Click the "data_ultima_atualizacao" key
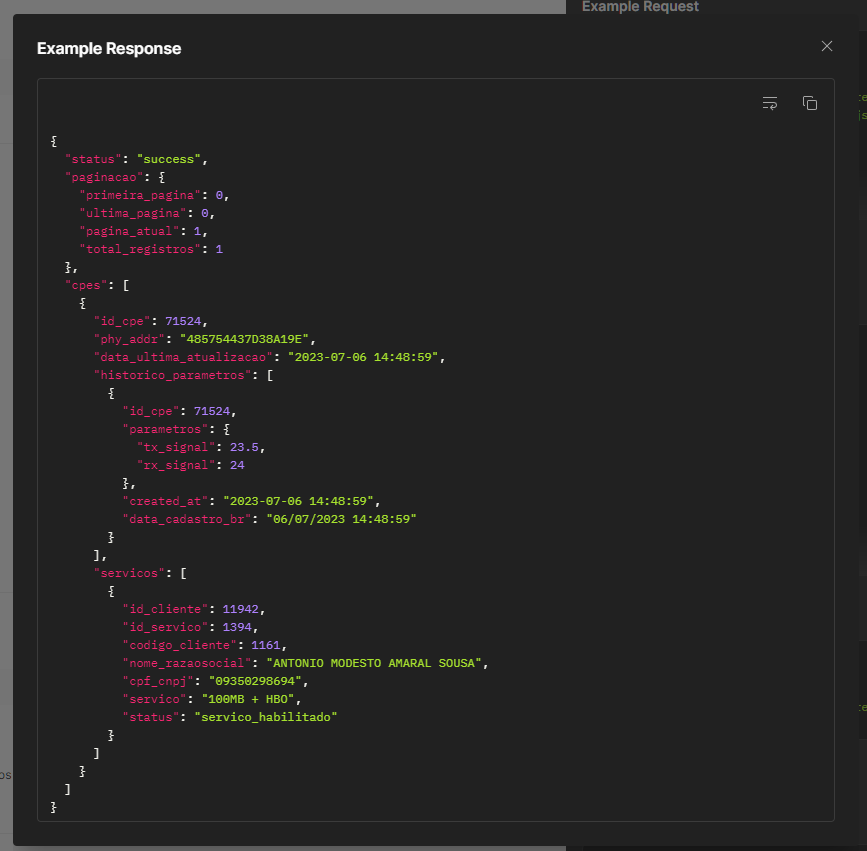The height and width of the screenshot is (851, 867). tap(183, 357)
